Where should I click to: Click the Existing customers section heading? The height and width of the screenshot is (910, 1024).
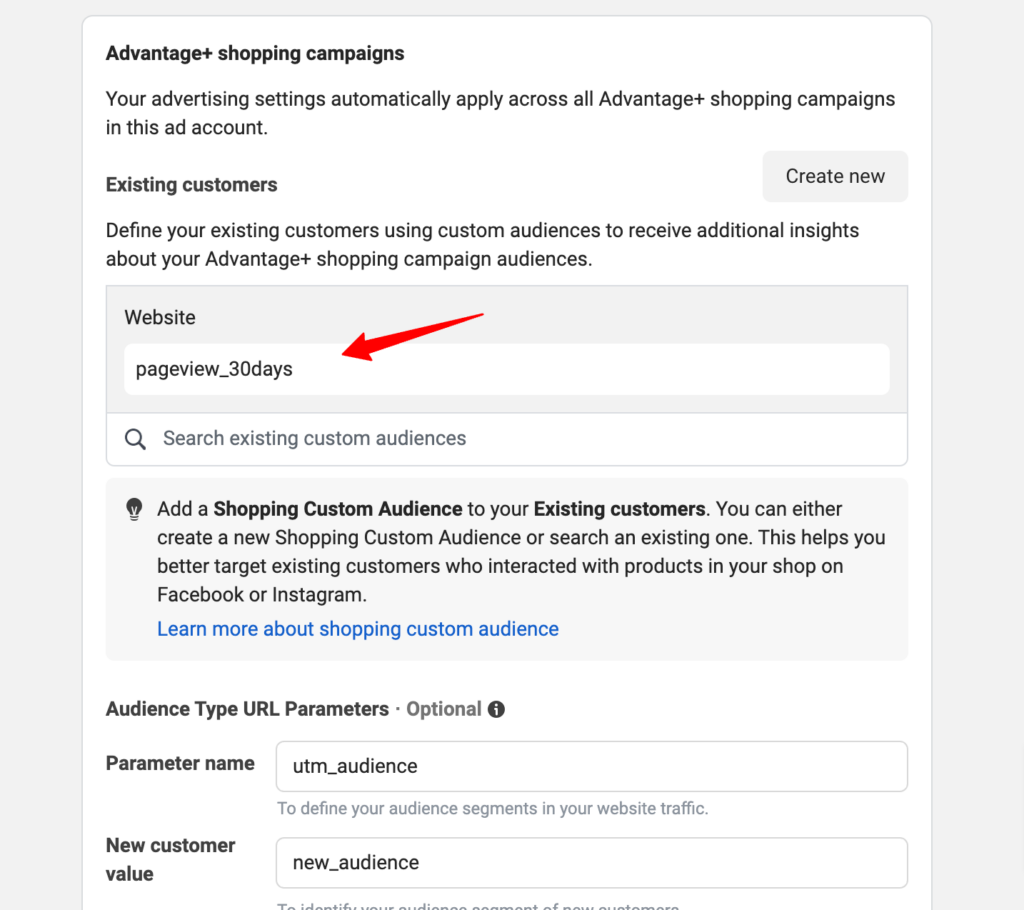(191, 185)
